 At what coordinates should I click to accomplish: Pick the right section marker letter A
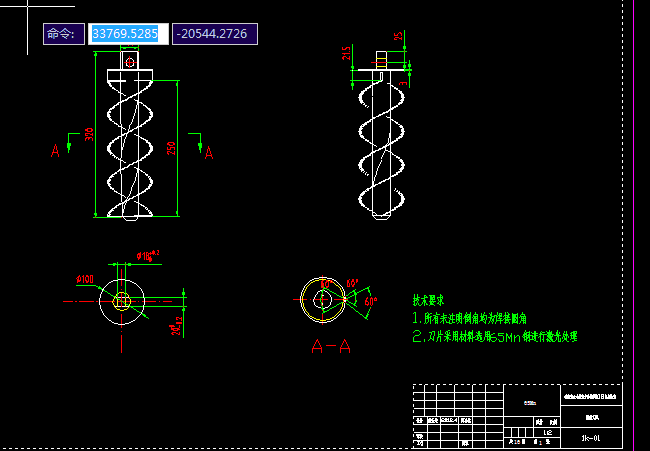tap(209, 153)
